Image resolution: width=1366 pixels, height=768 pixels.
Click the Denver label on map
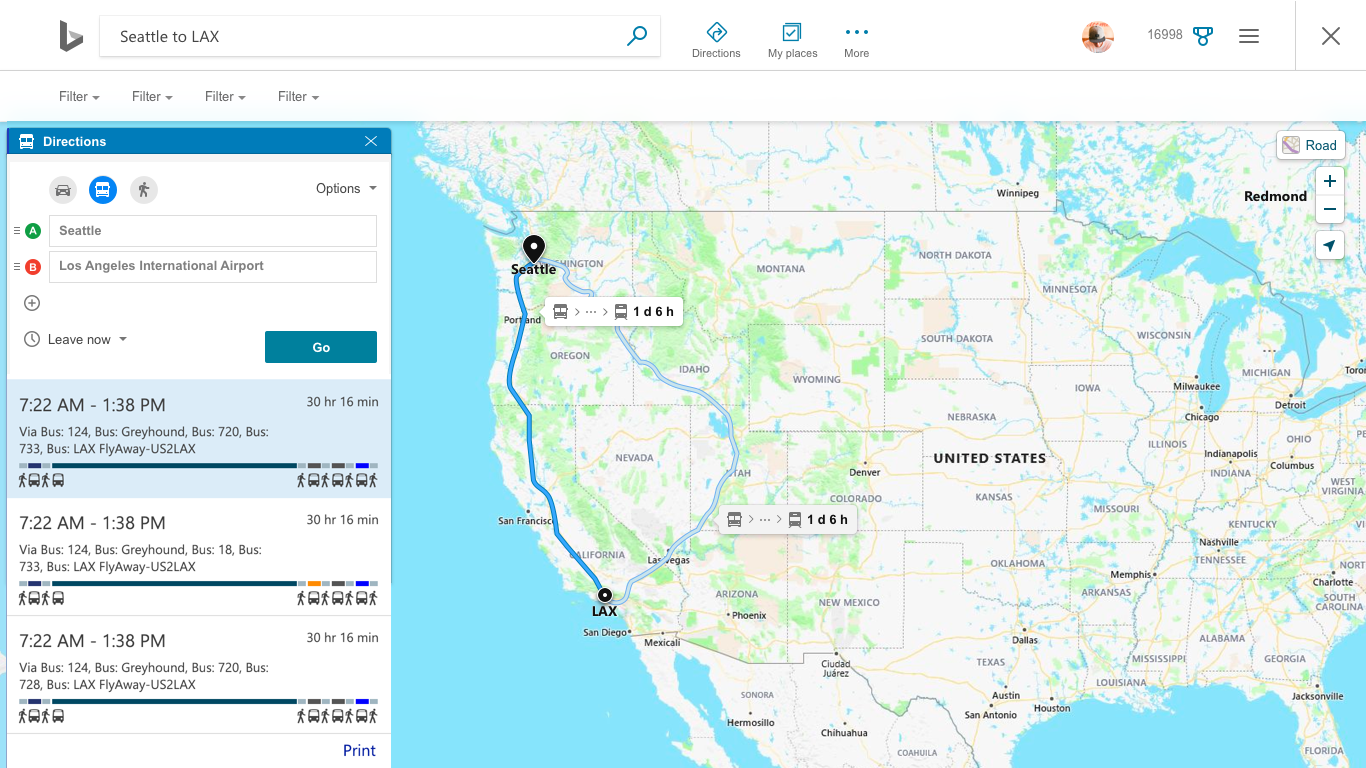(x=865, y=472)
